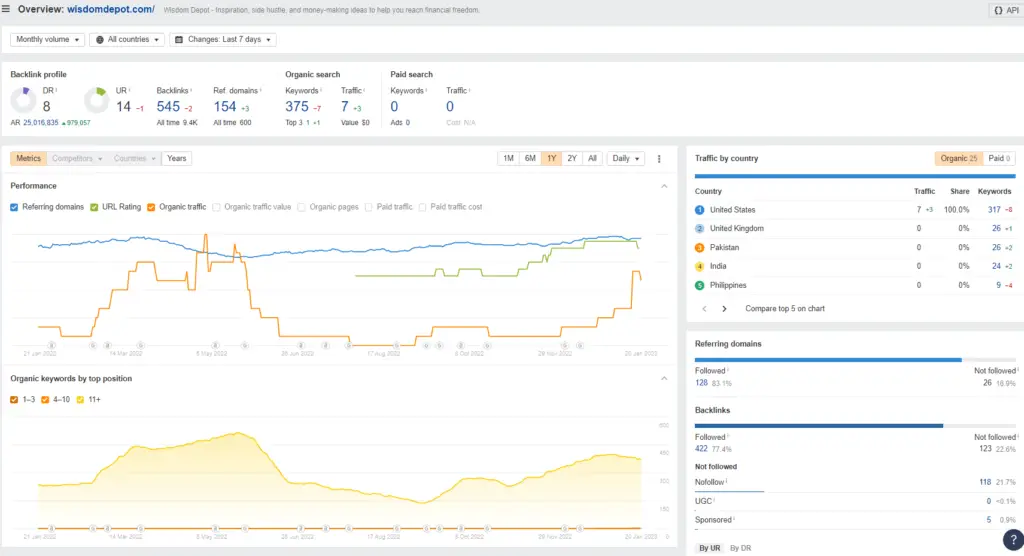The image size is (1024, 556).
Task: Click the UR donut chart icon
Action: 97,100
